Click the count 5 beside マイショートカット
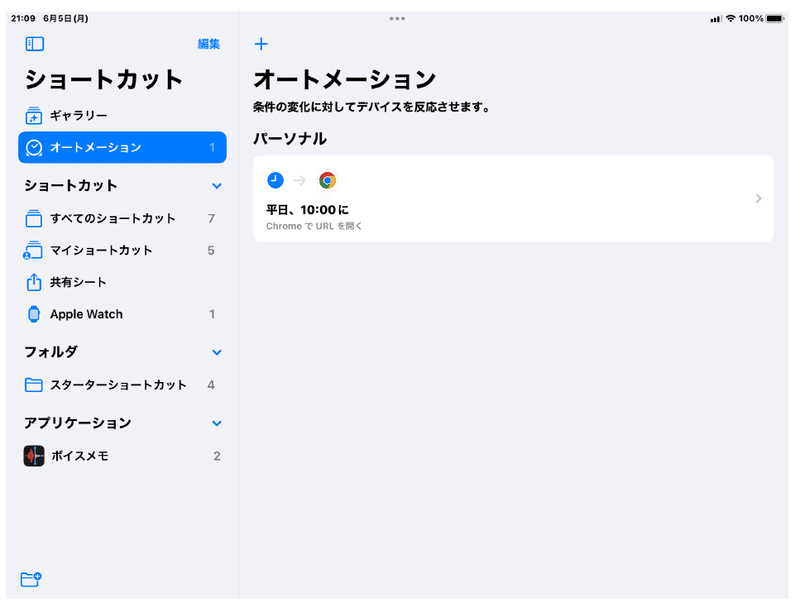Viewport: 800px width, 607px height. (211, 250)
